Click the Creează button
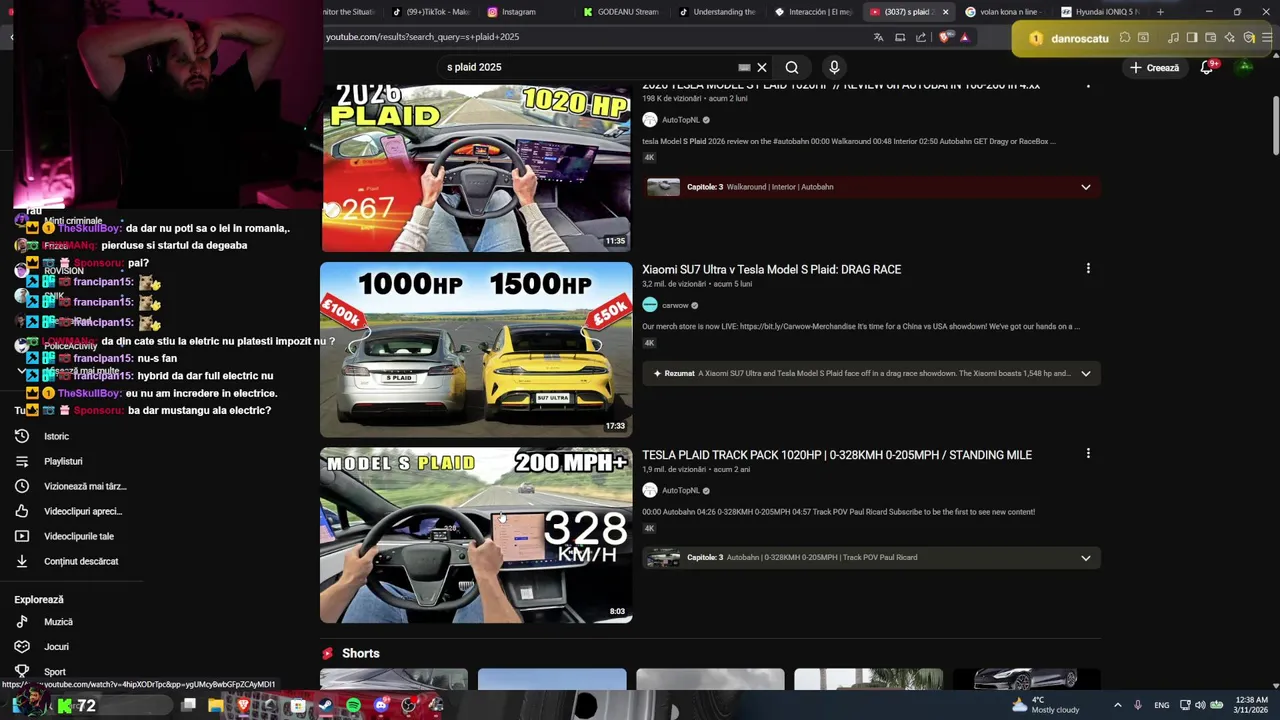This screenshot has height=720, width=1280. (1154, 67)
